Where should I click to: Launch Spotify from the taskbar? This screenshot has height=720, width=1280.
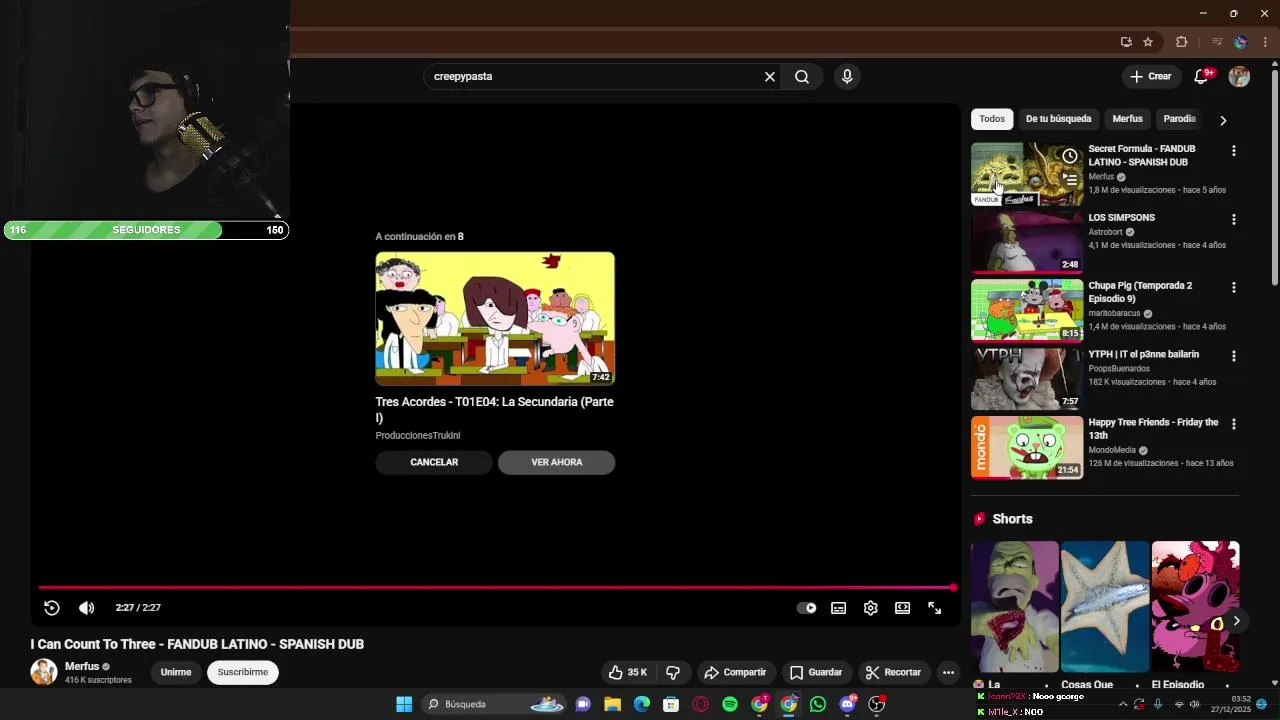730,704
